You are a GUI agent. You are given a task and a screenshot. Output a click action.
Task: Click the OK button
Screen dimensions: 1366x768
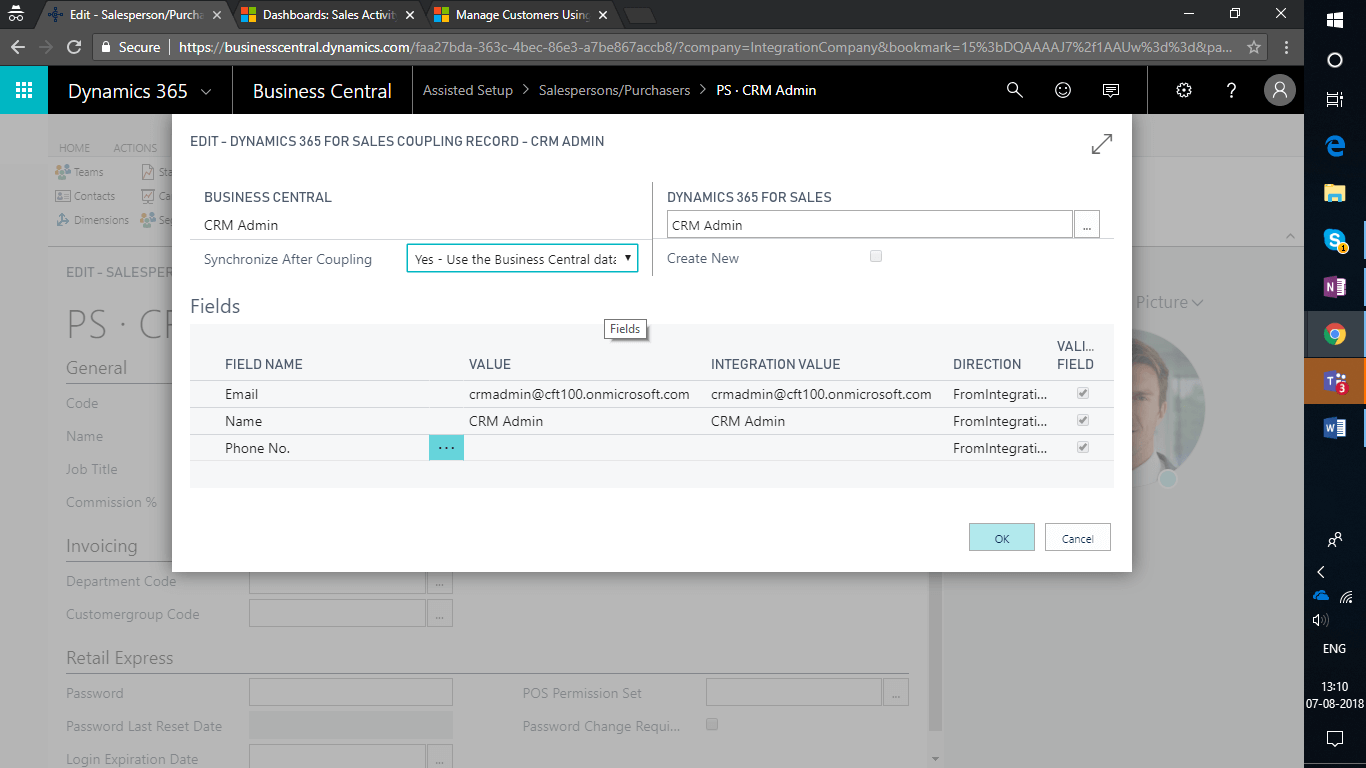click(1001, 538)
